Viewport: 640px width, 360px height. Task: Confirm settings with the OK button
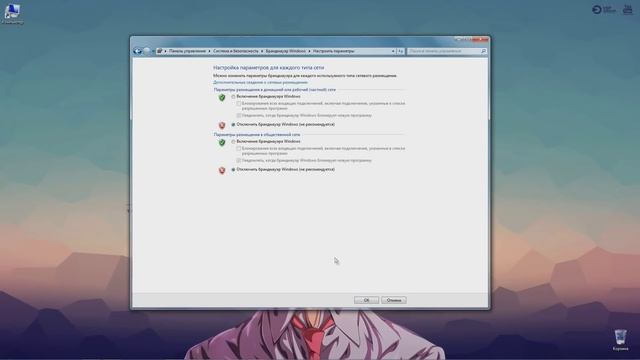coord(366,300)
